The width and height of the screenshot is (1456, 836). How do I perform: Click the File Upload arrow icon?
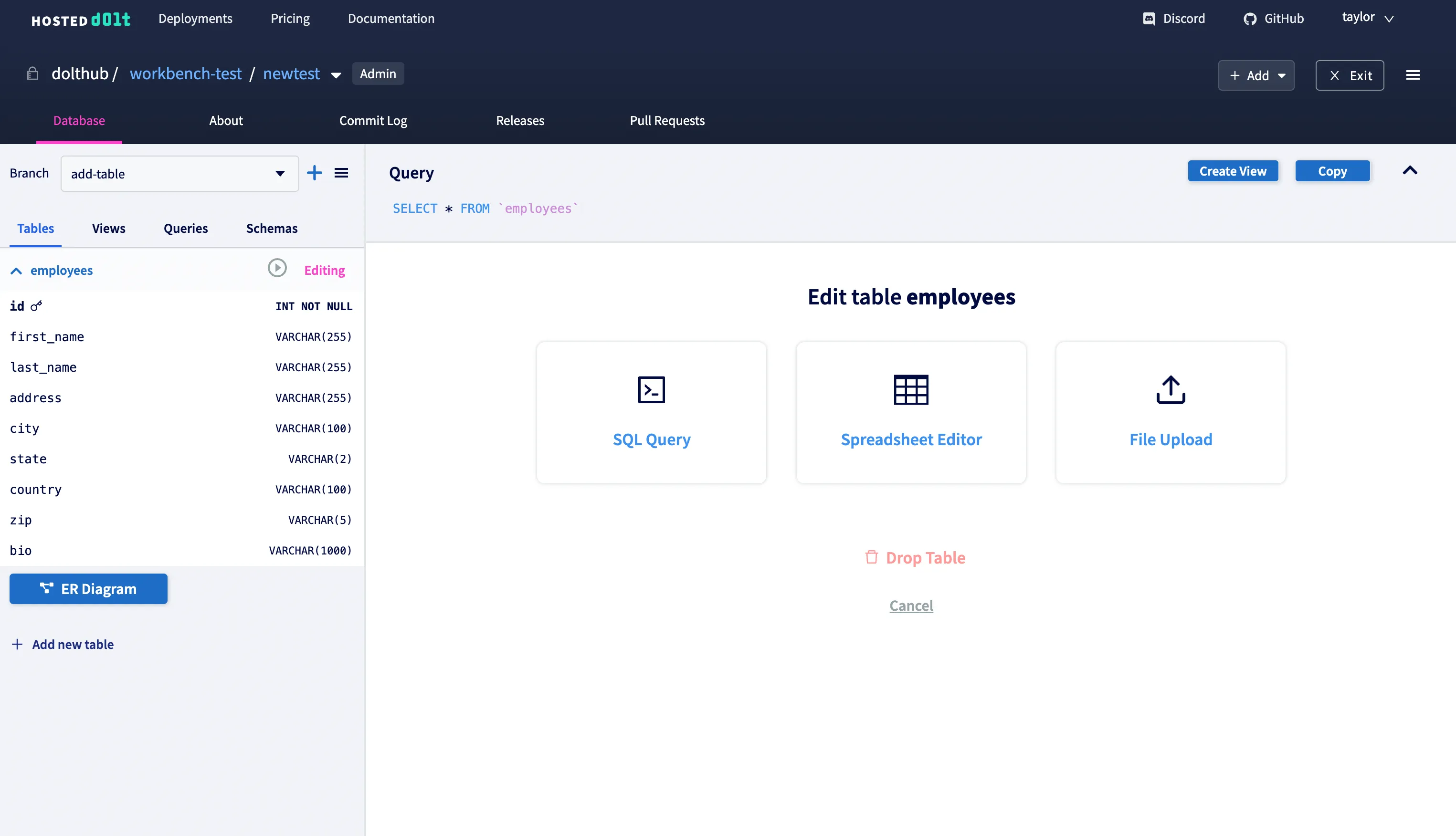[x=1171, y=390]
